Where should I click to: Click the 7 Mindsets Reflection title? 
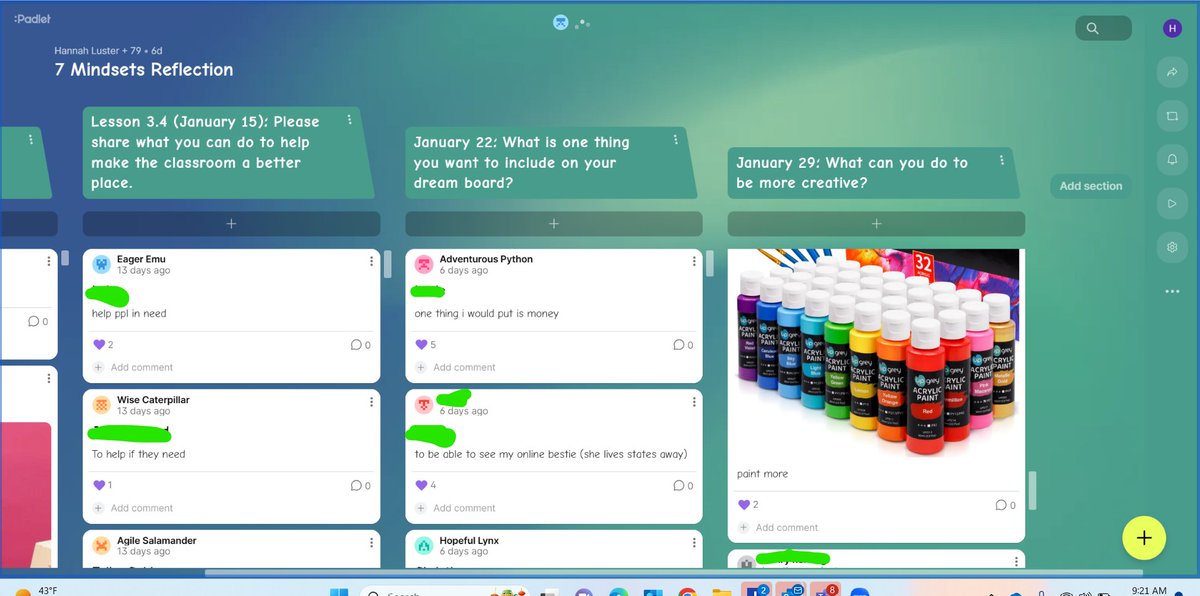click(144, 70)
